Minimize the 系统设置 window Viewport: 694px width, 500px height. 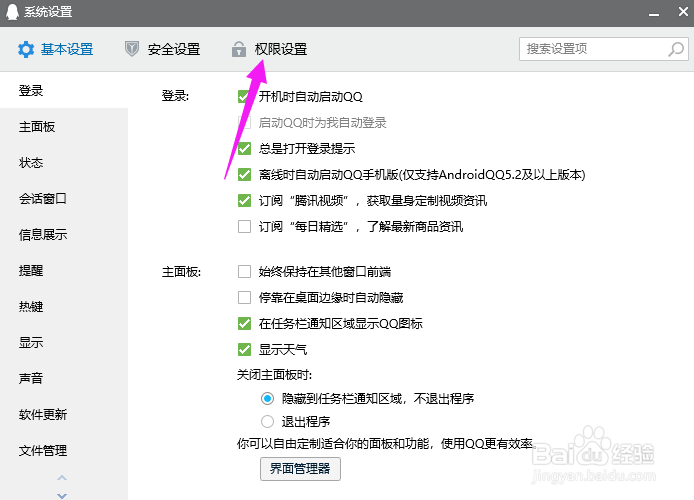[654, 15]
